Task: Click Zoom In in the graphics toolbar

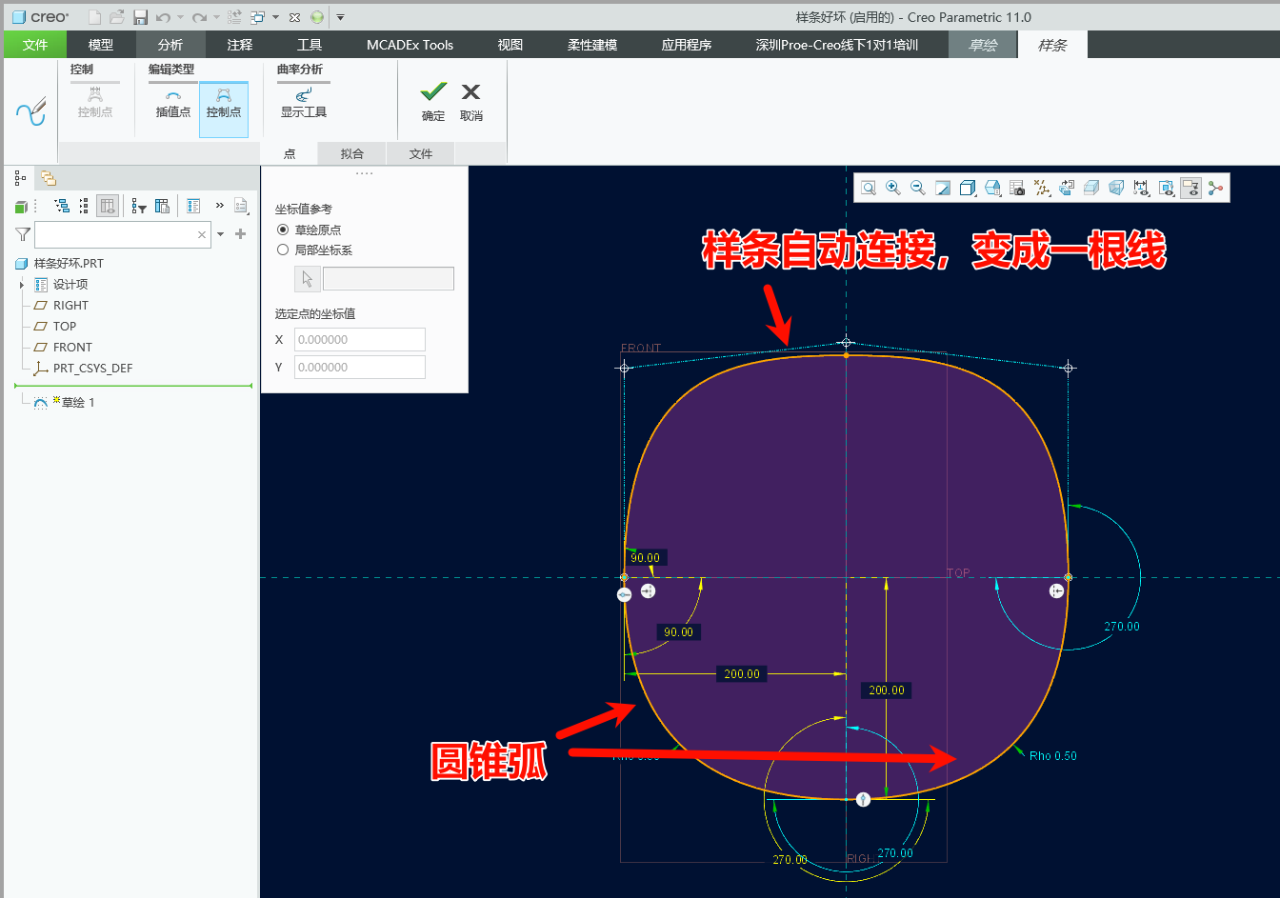Action: (893, 188)
